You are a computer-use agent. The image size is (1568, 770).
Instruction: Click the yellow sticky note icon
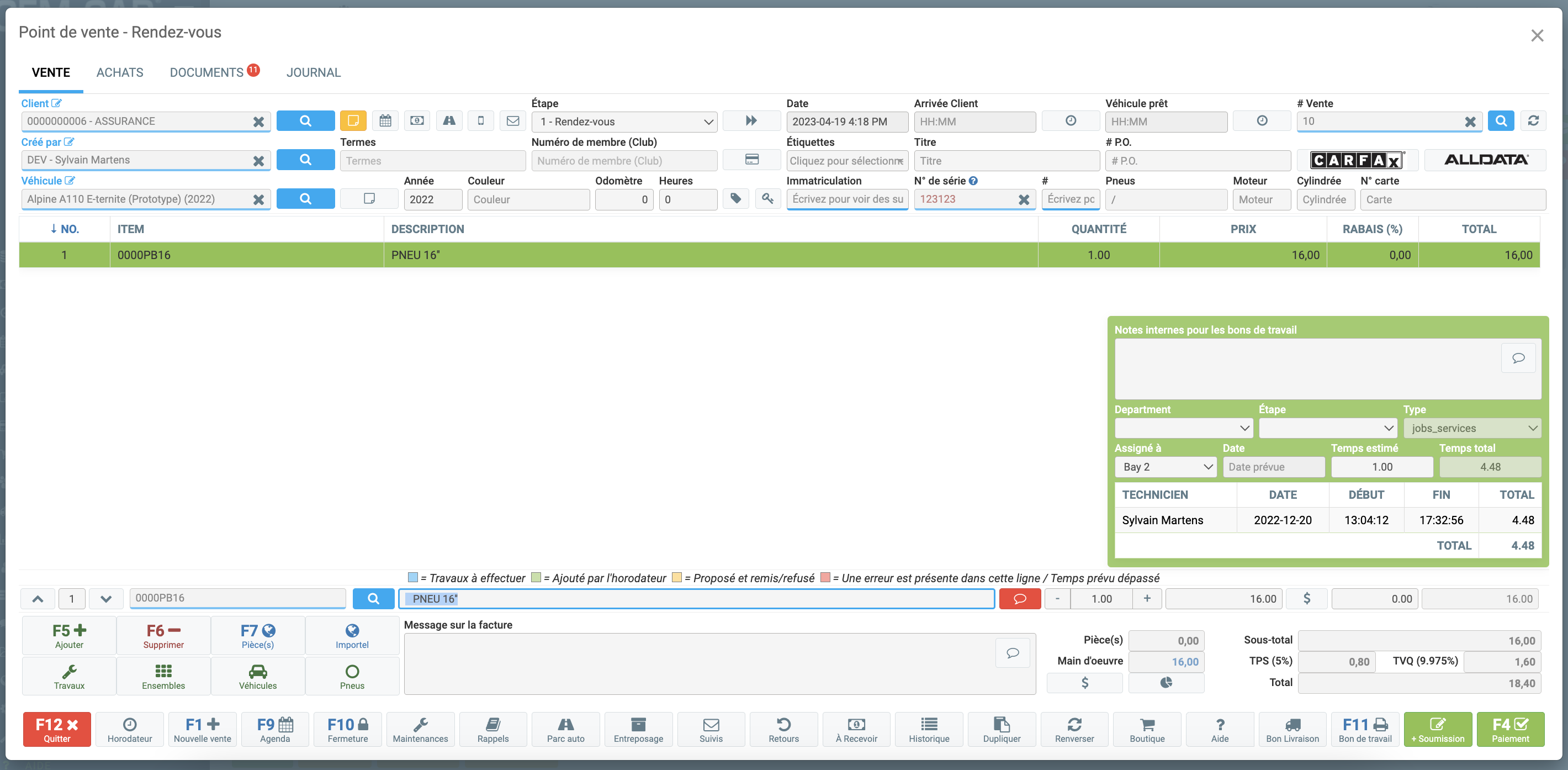[x=353, y=120]
